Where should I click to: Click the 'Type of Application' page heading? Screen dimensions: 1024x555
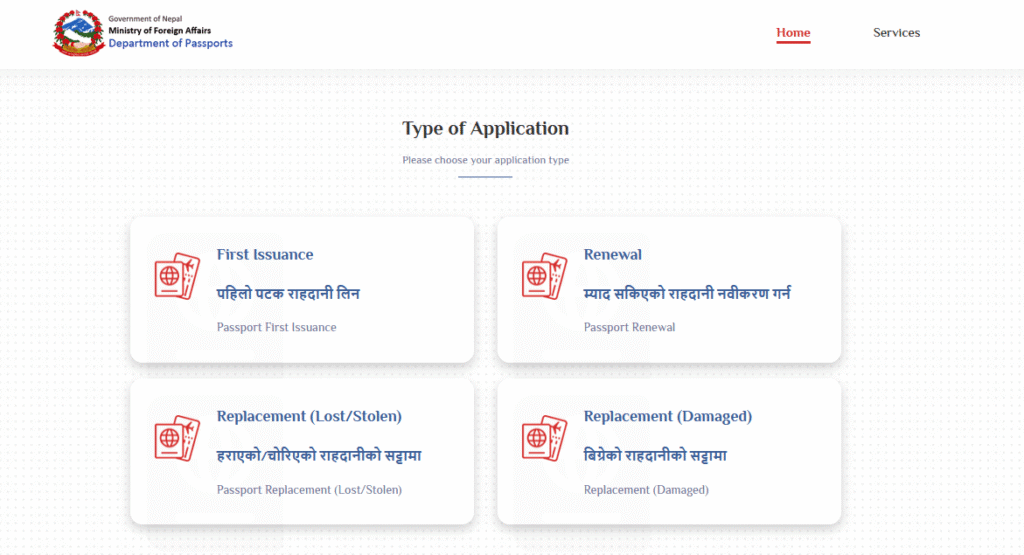tap(485, 129)
